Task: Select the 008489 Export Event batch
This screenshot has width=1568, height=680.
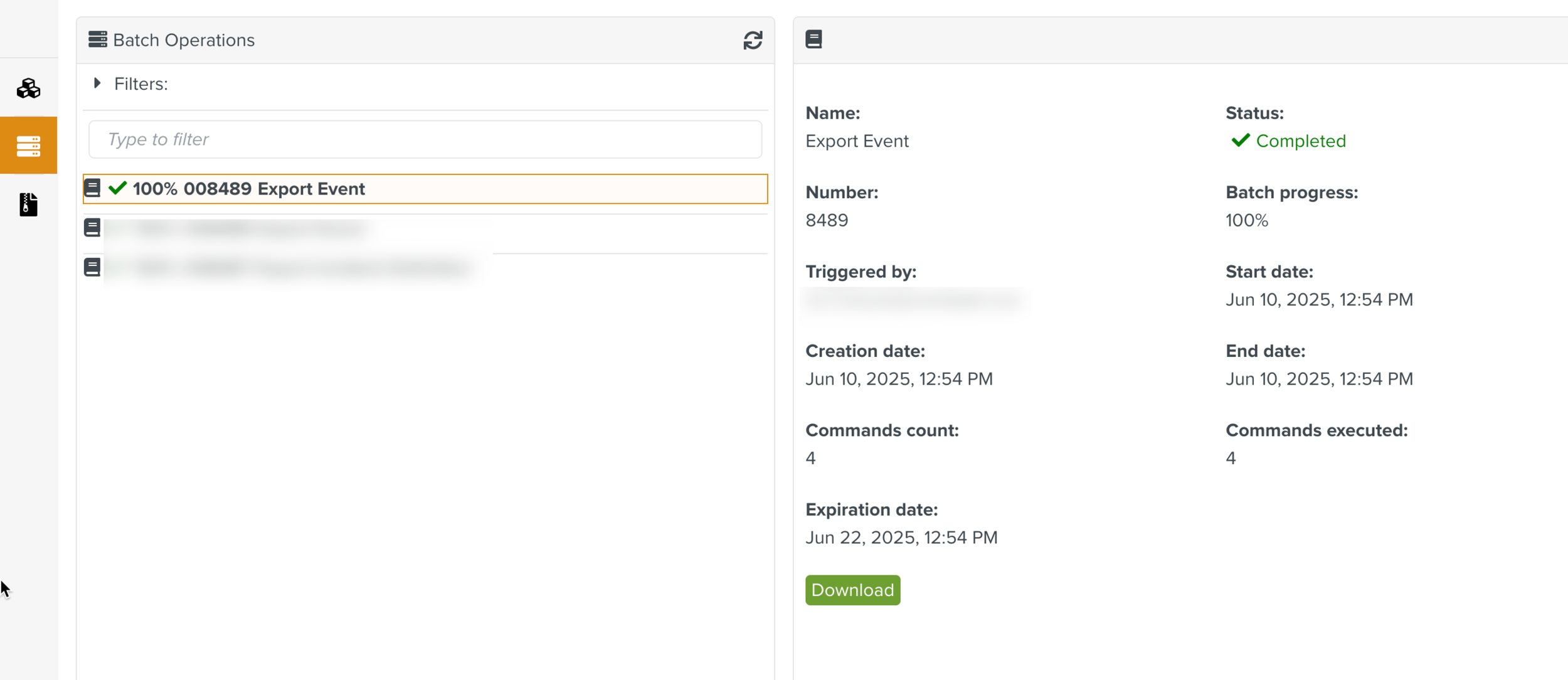Action: pyautogui.click(x=248, y=189)
